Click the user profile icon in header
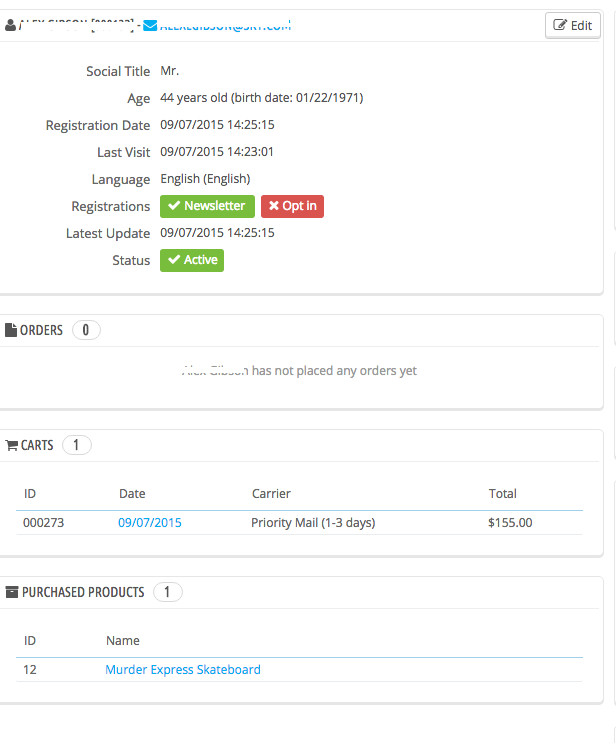This screenshot has height=743, width=616. 10,25
